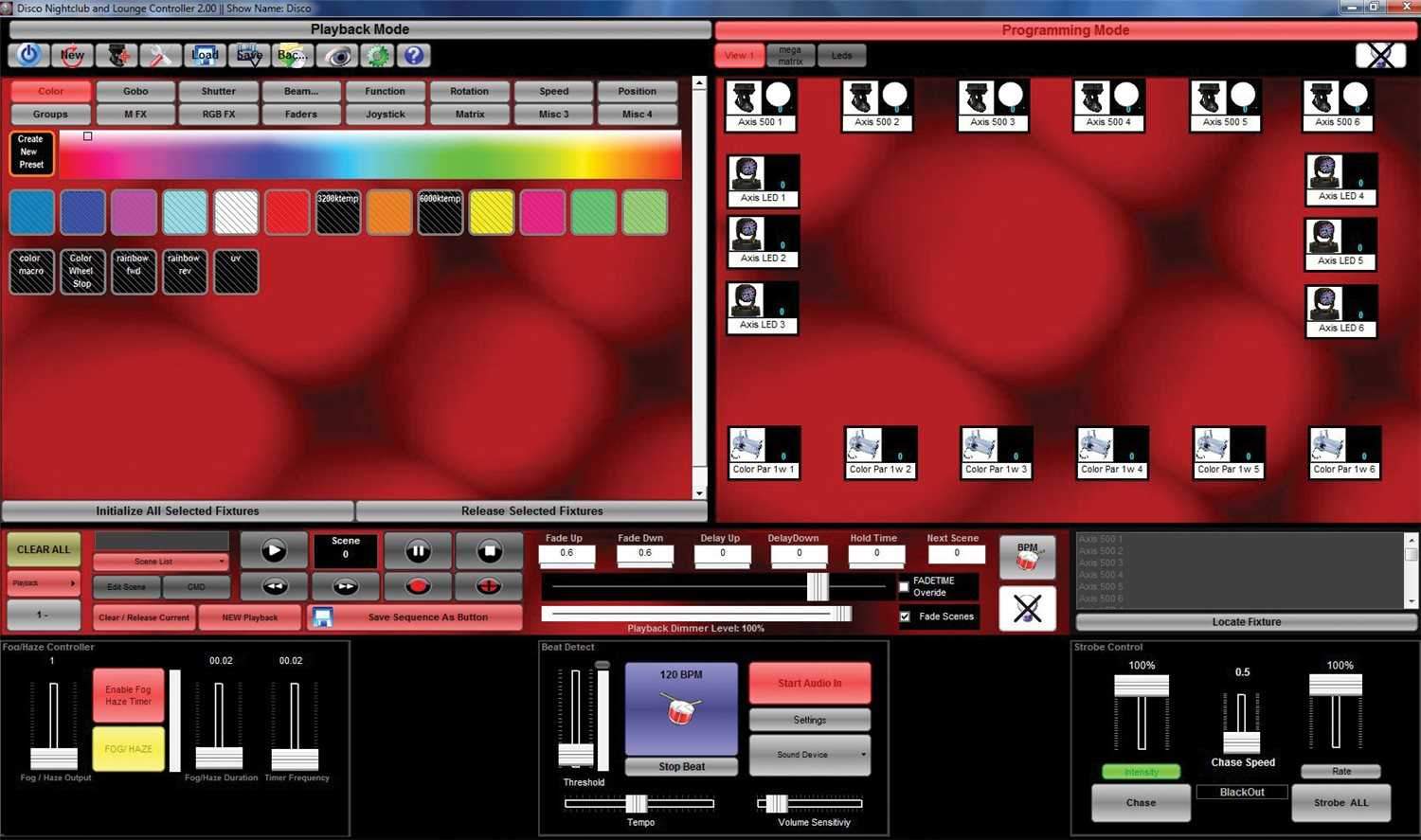Expand the Scene List dropdown
The height and width of the screenshot is (840, 1421).
click(x=161, y=562)
